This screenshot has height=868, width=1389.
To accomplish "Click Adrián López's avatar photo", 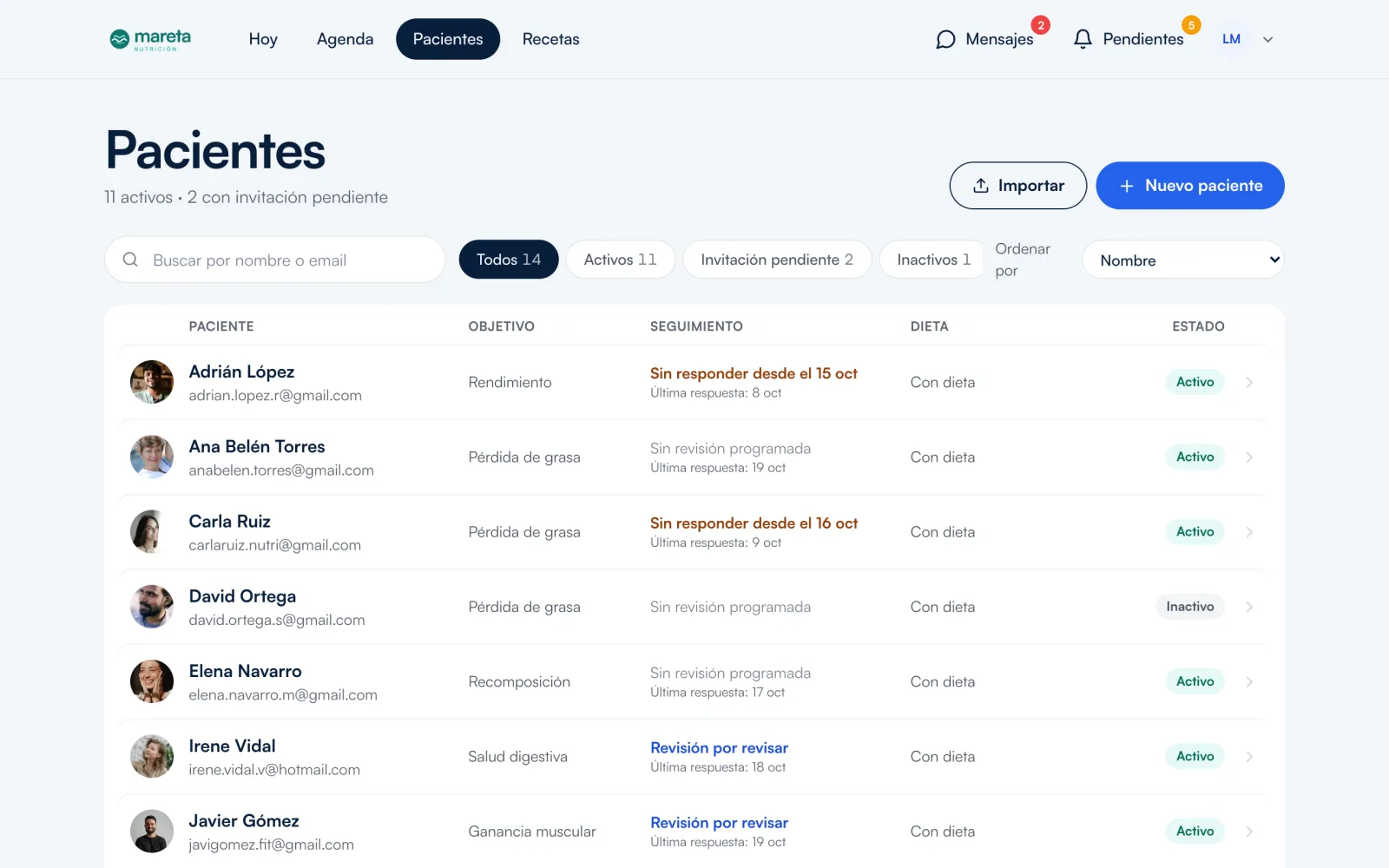I will tap(152, 382).
